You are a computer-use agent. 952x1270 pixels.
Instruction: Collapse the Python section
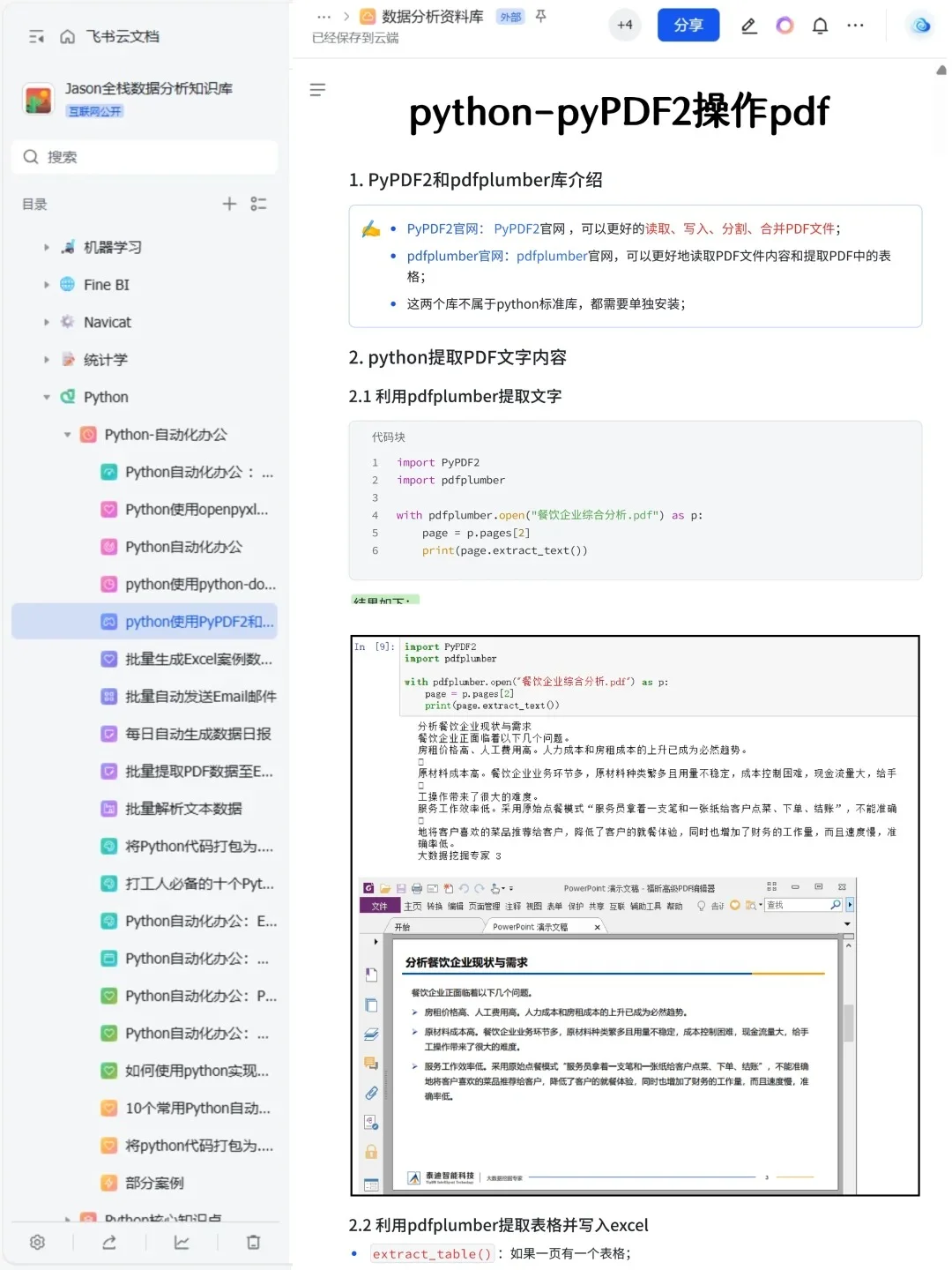tap(46, 397)
